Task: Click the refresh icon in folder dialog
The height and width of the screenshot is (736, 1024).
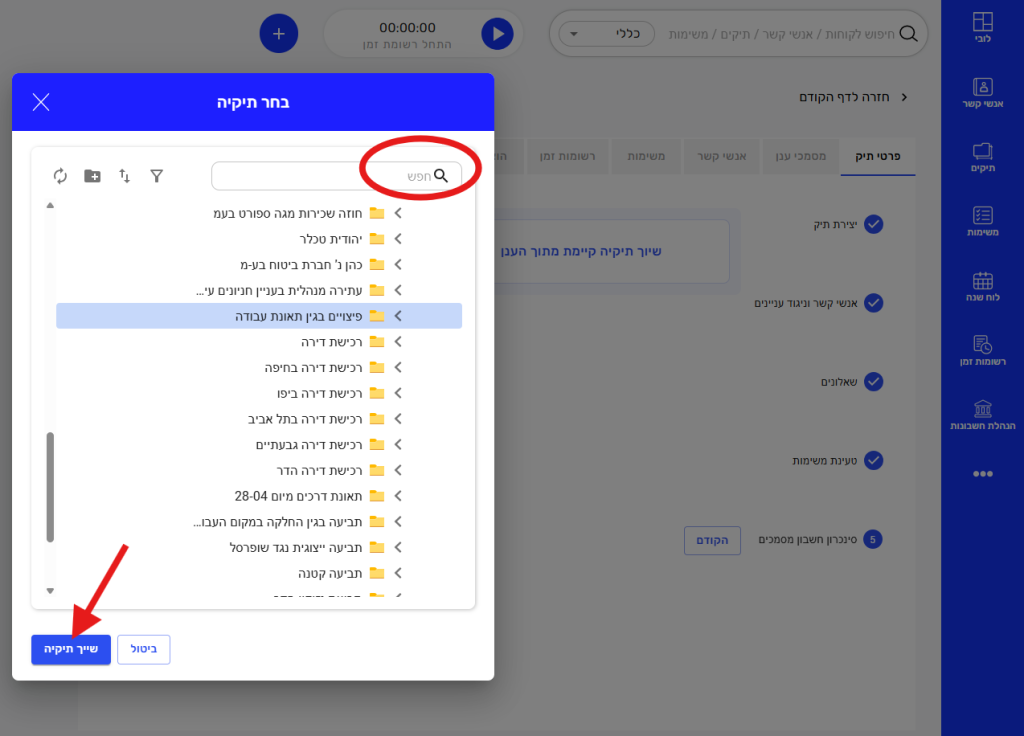Action: [x=60, y=176]
